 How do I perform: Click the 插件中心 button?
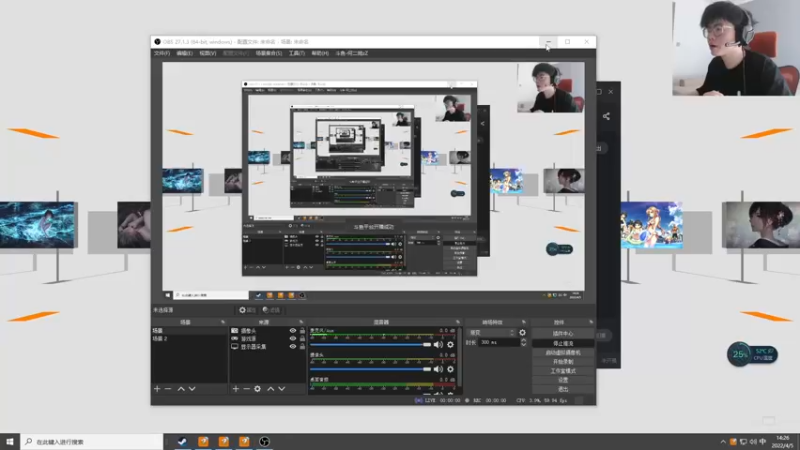(563, 334)
